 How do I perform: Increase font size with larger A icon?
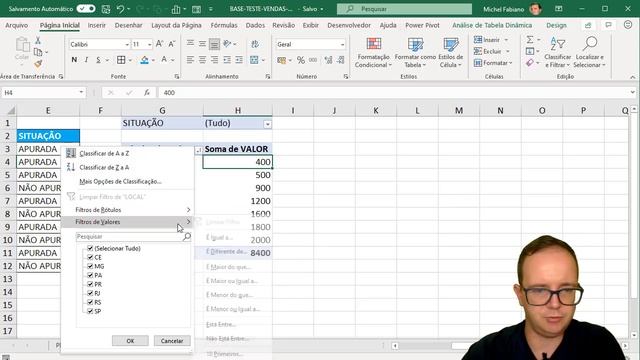coord(160,44)
